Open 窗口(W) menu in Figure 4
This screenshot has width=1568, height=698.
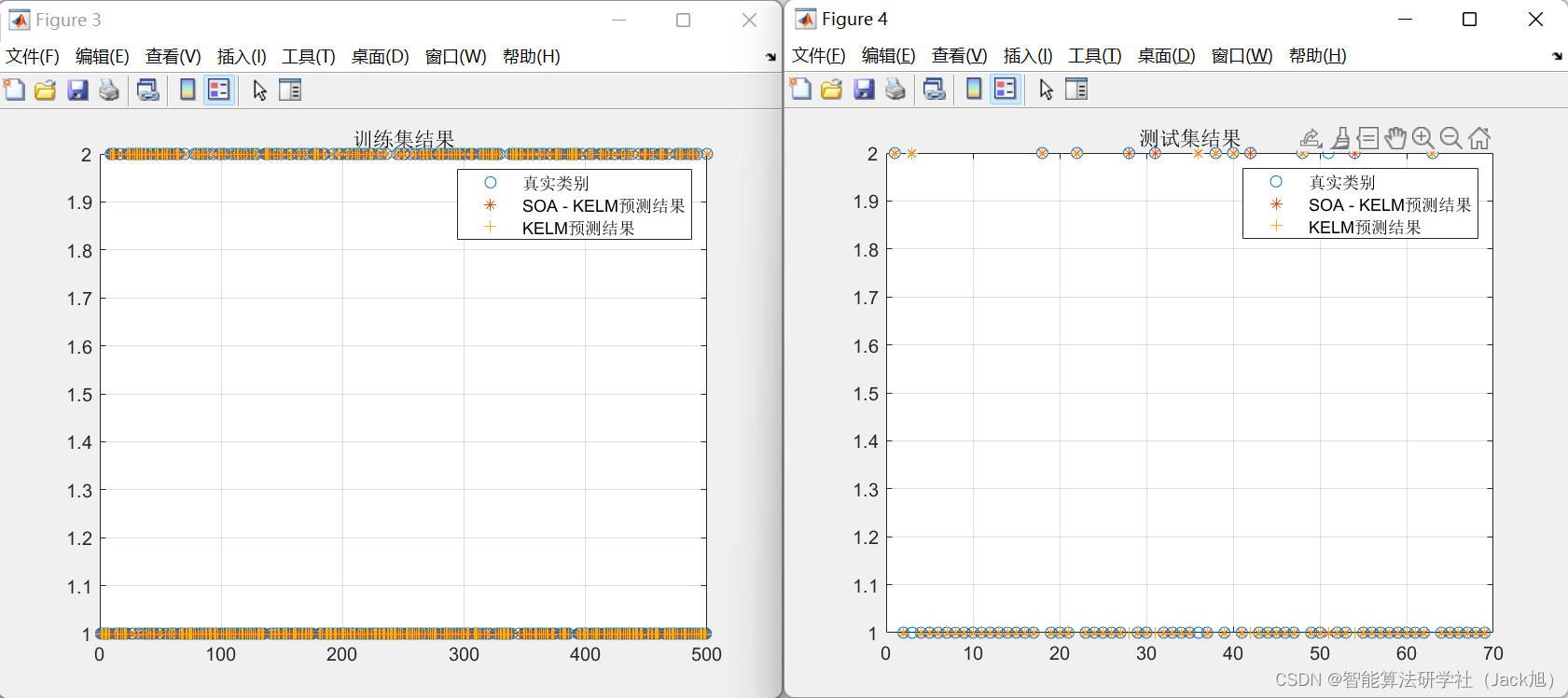coord(1242,55)
